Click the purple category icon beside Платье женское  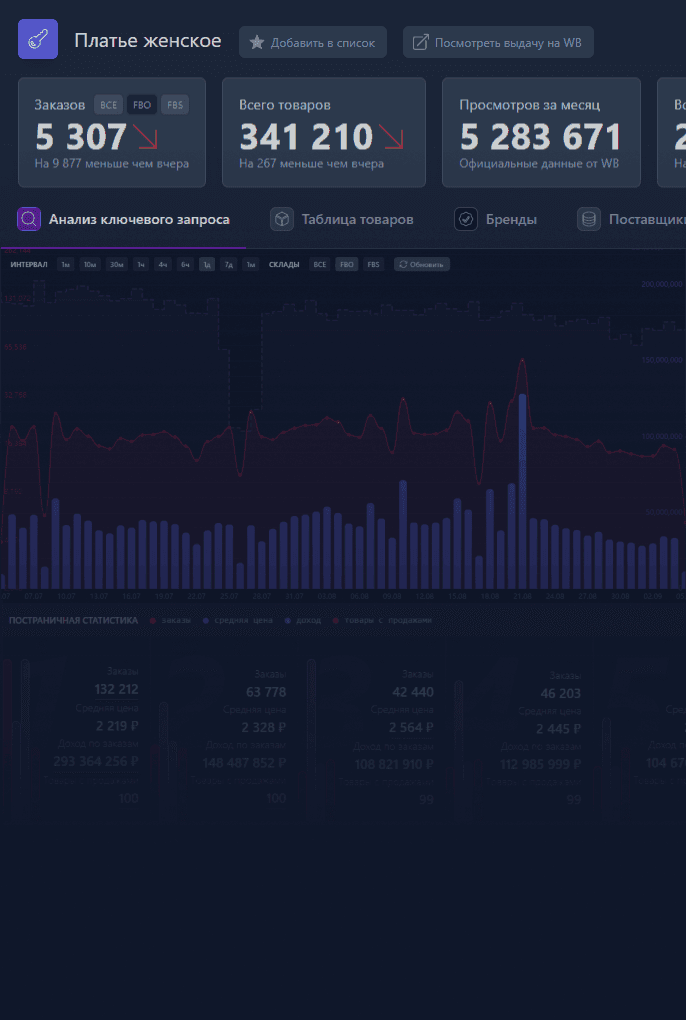tap(38, 39)
